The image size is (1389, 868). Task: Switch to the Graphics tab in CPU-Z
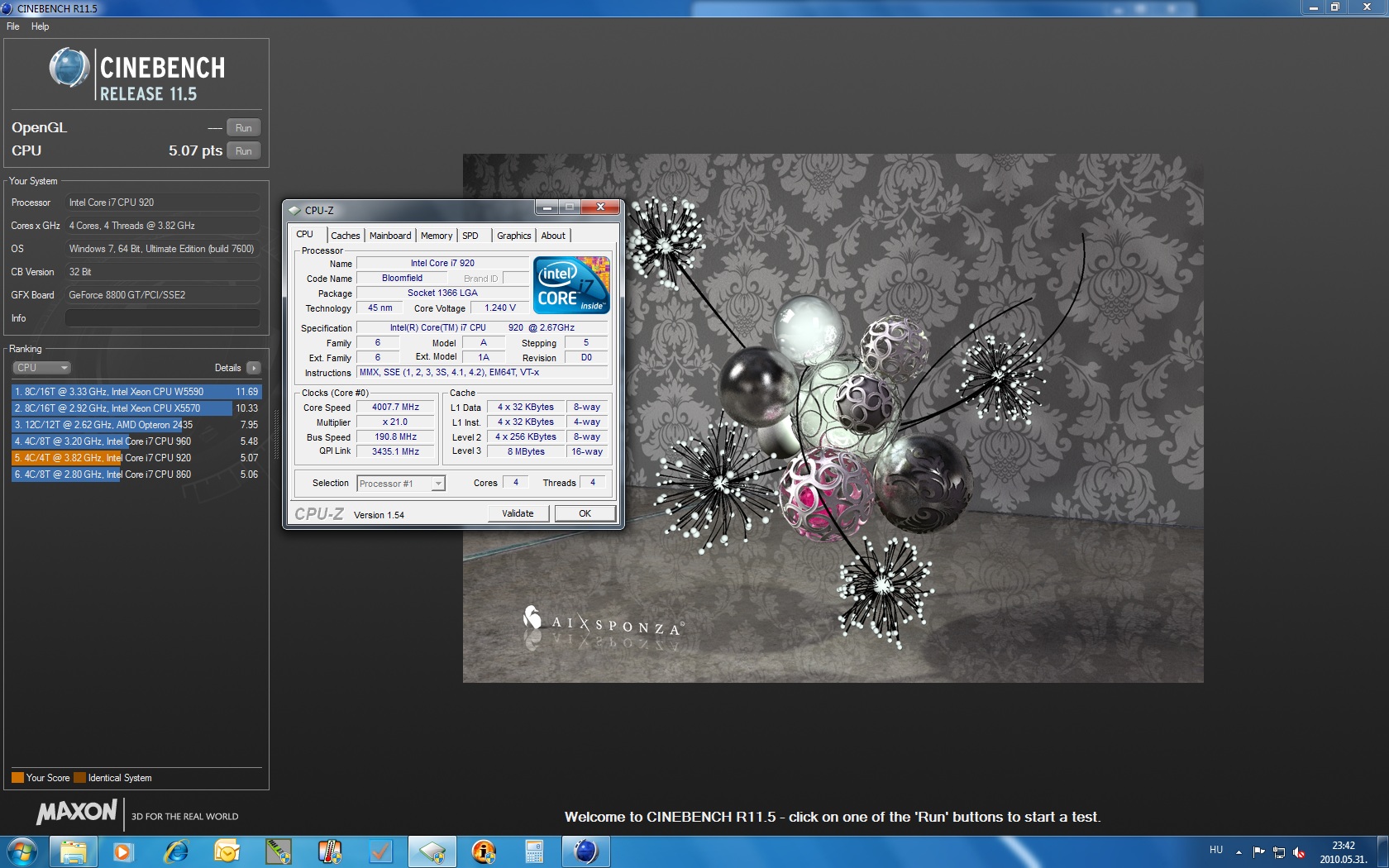click(514, 236)
